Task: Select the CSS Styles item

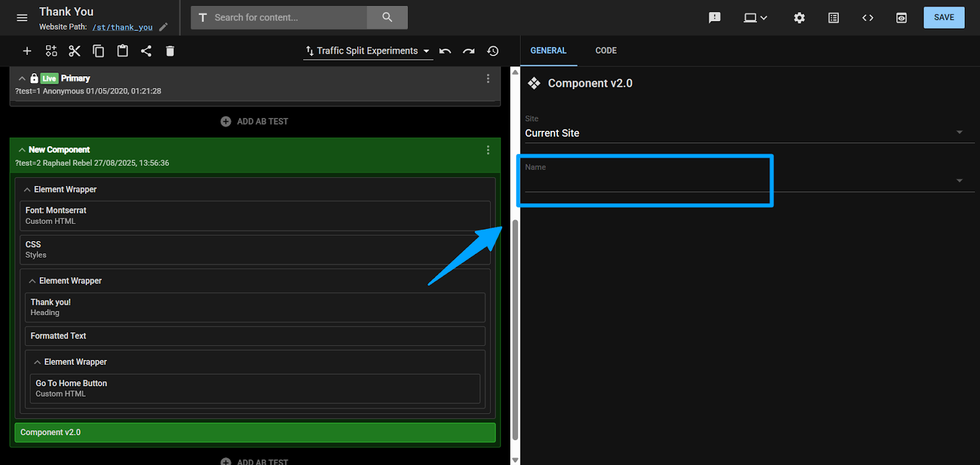Action: [255, 249]
